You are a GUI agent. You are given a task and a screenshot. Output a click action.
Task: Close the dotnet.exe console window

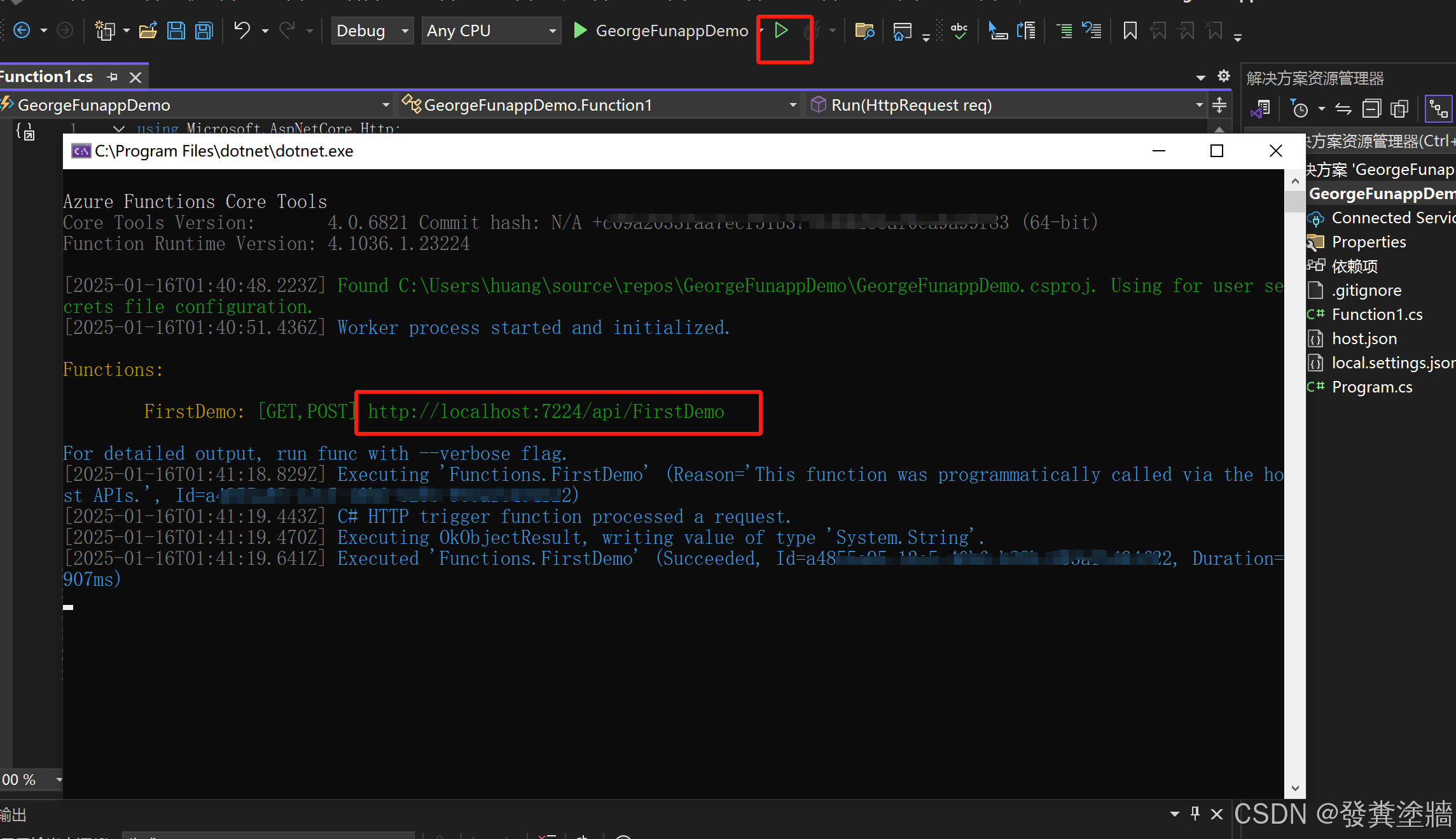(x=1275, y=151)
